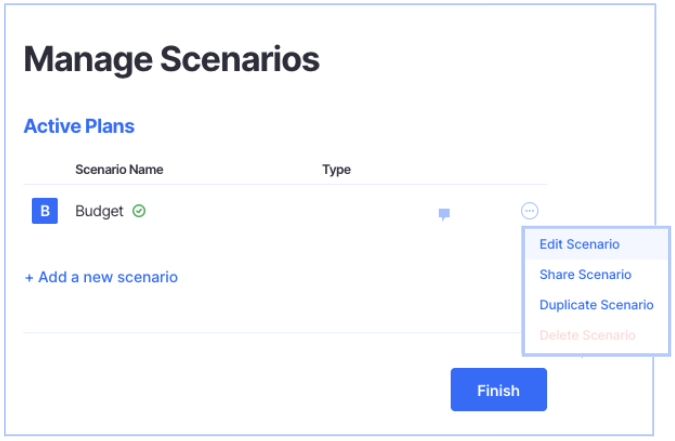Viewport: 675px width, 441px height.
Task: Pick Duplicate Scenario from the options
Action: pos(596,305)
